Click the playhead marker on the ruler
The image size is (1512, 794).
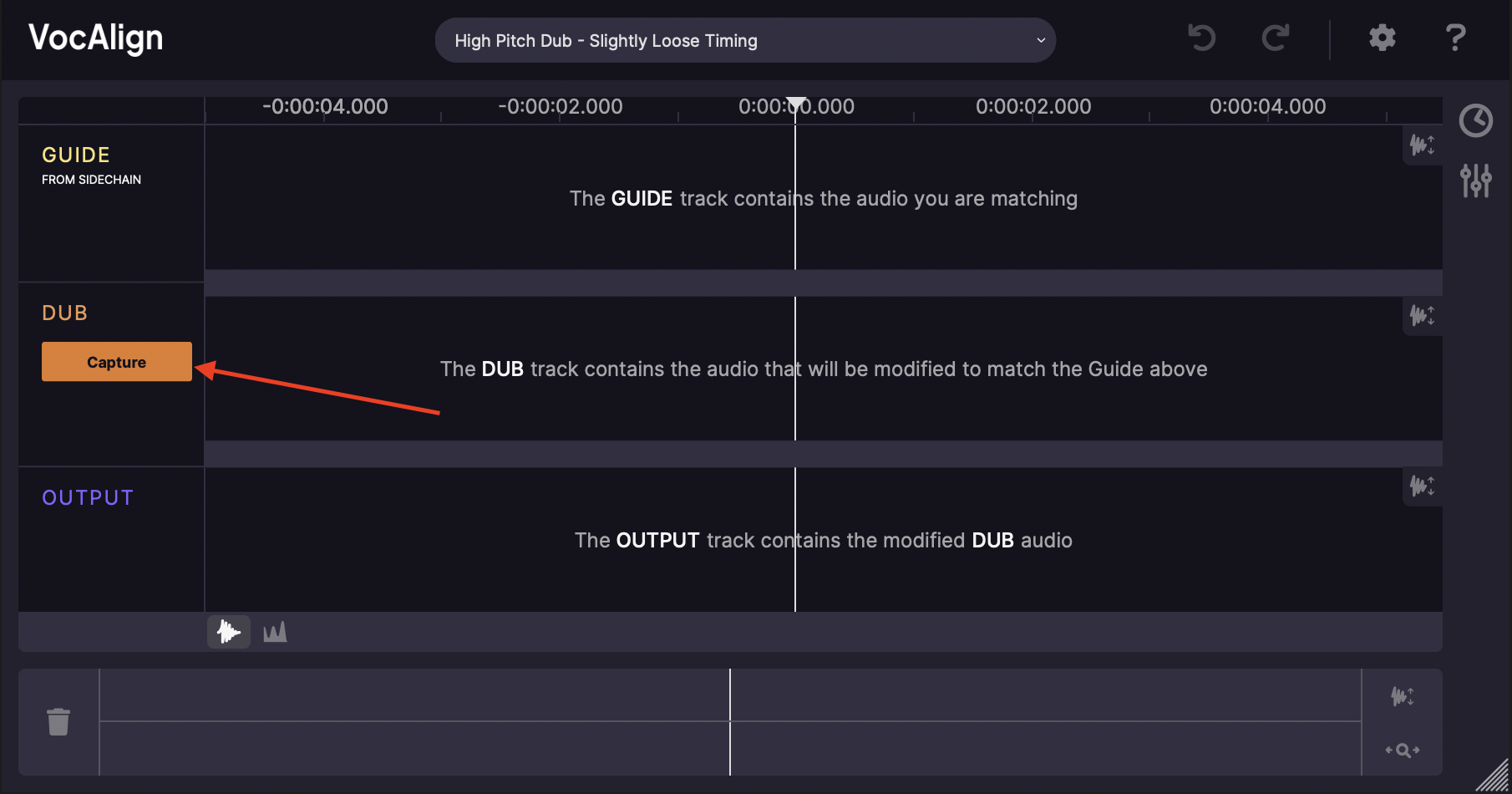(x=796, y=104)
